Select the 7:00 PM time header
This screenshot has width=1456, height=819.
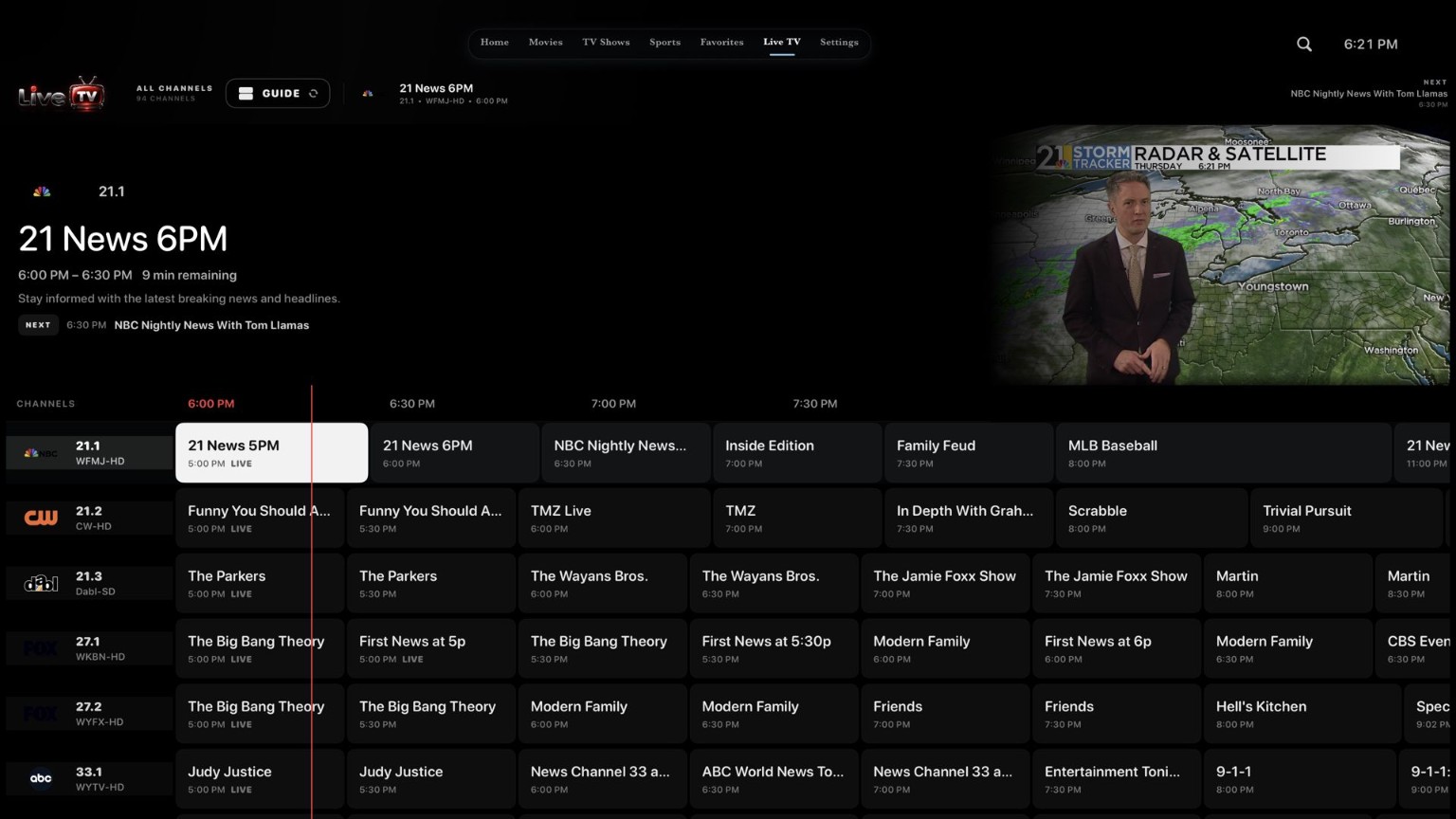point(613,404)
